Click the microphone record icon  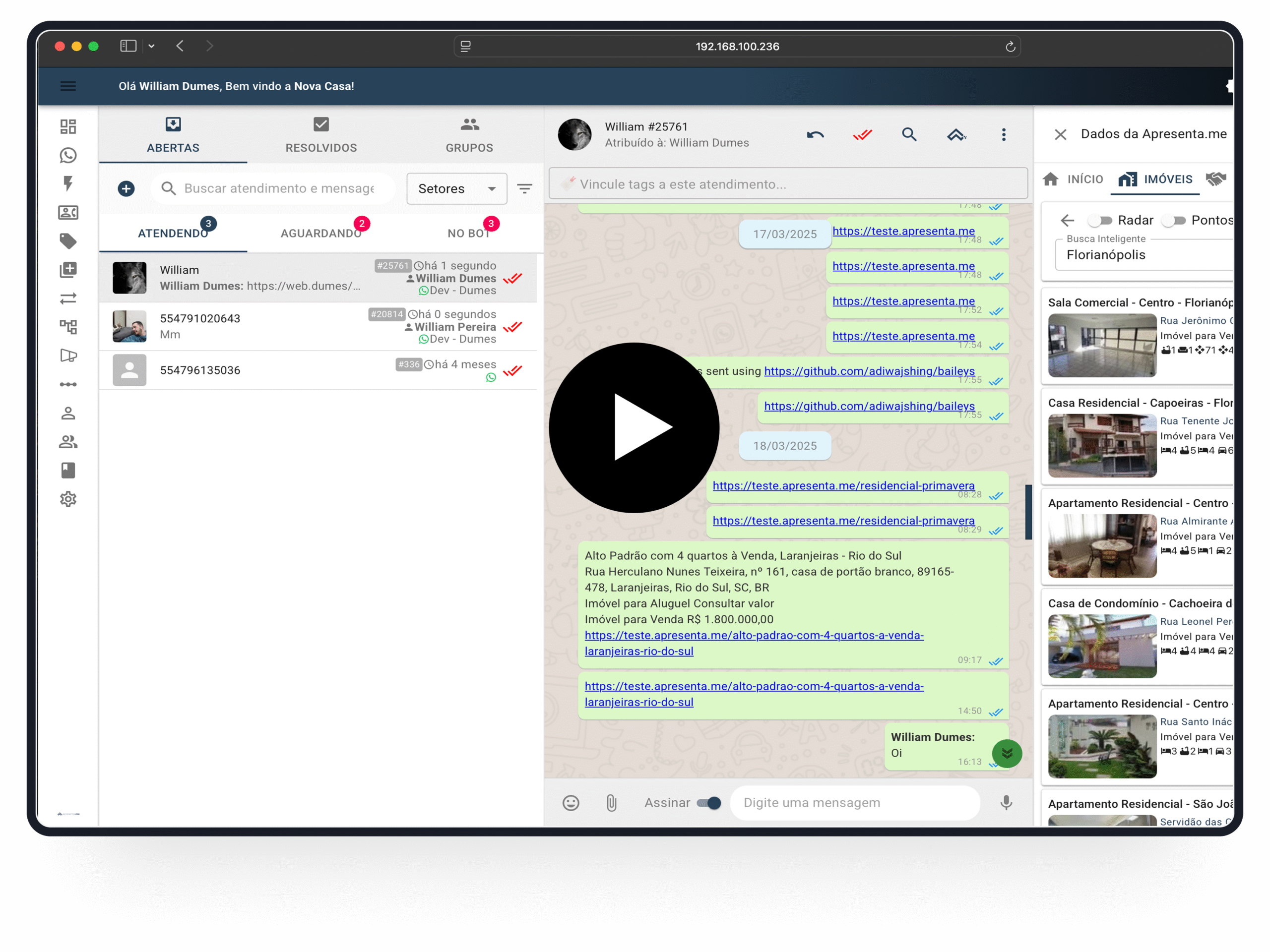1006,802
